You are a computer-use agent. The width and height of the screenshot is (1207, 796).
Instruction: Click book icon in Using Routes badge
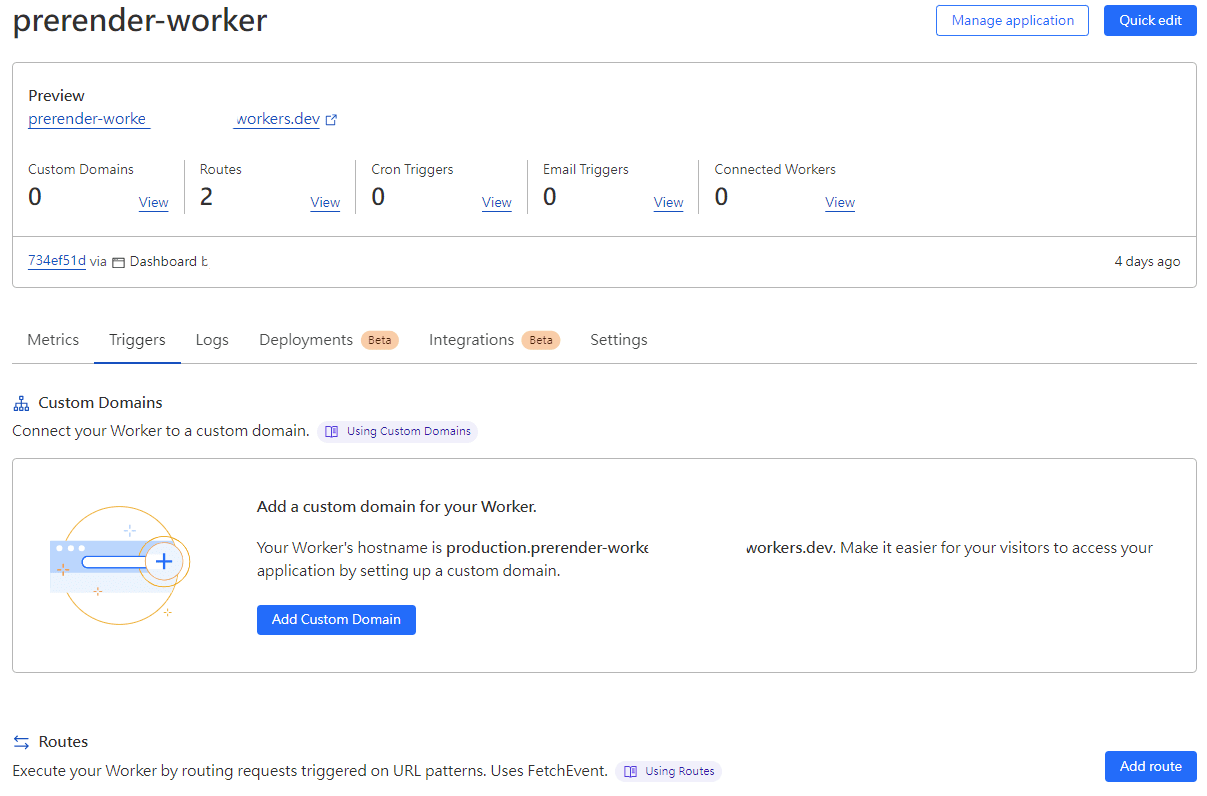pos(630,771)
